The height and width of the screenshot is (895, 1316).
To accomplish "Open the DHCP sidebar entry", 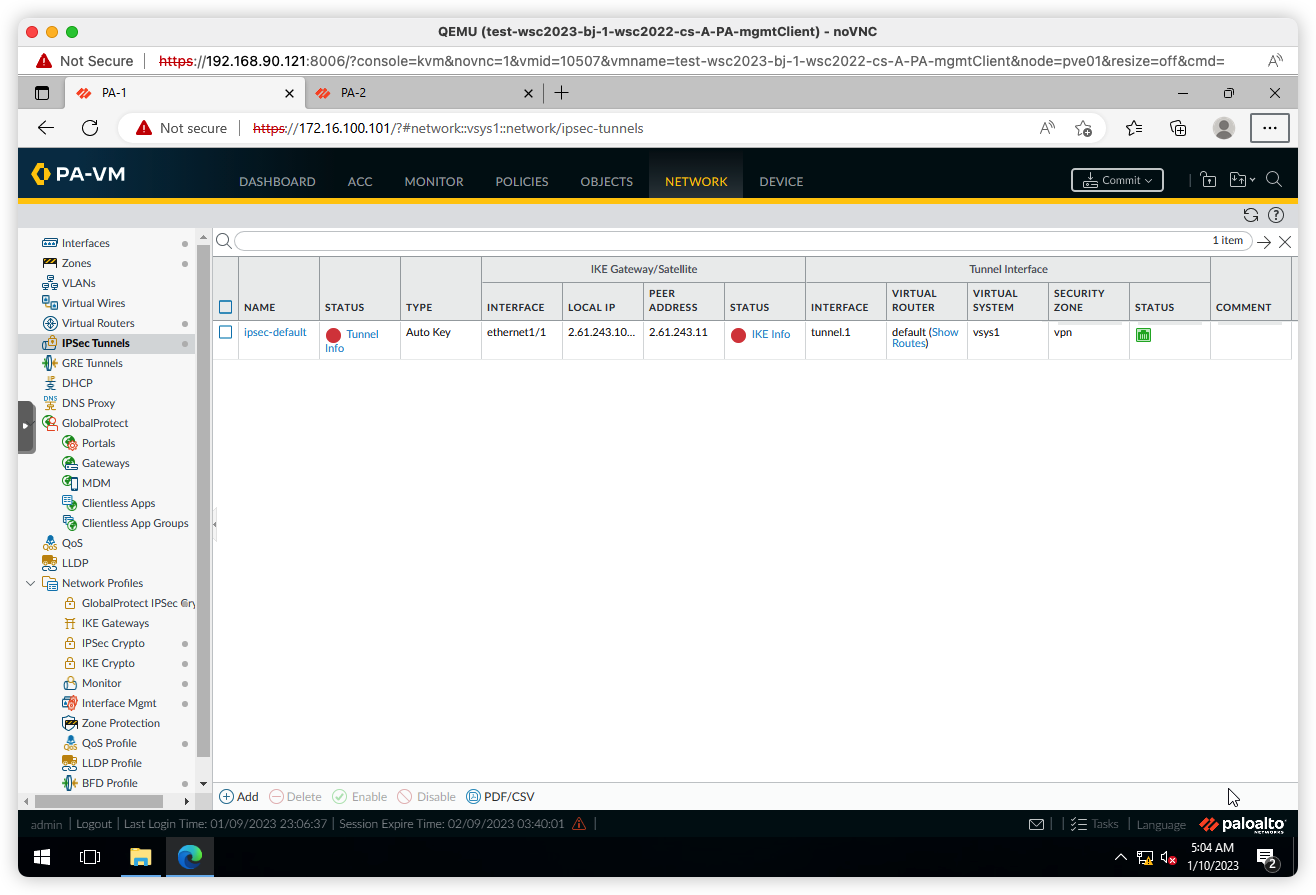I will coord(76,383).
